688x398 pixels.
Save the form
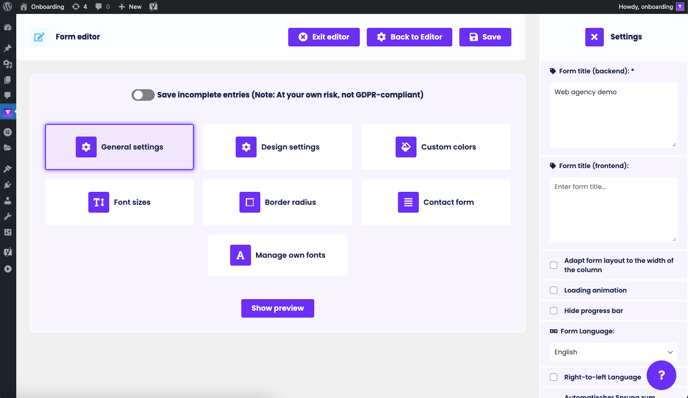tap(485, 37)
